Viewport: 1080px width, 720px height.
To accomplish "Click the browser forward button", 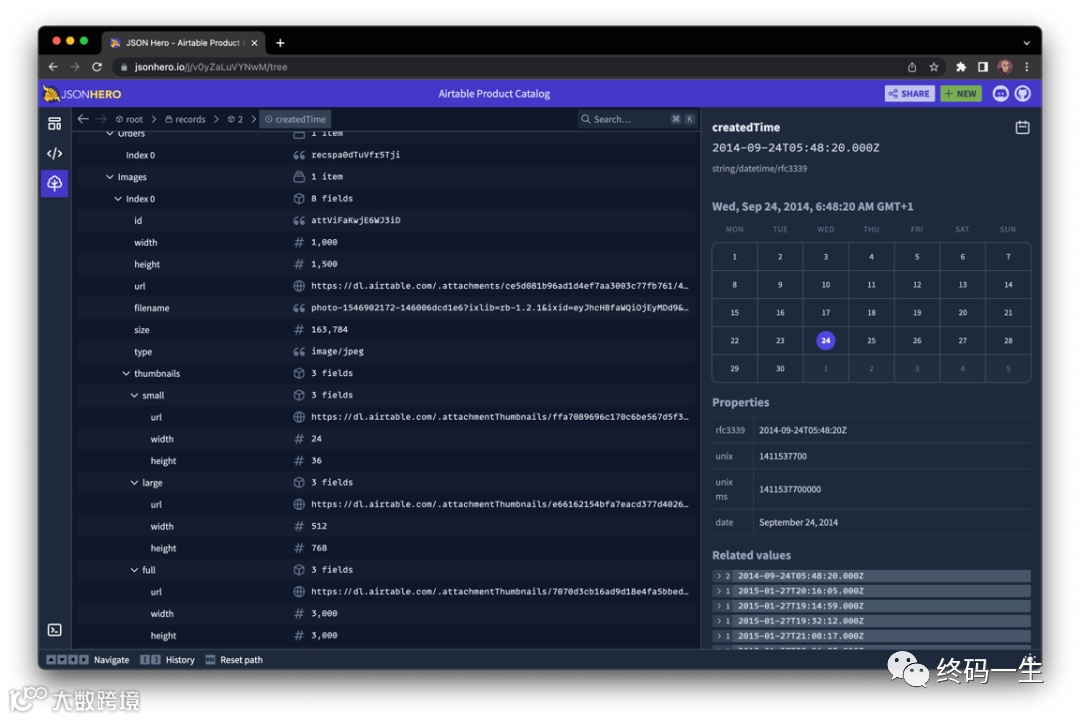I will (x=74, y=67).
